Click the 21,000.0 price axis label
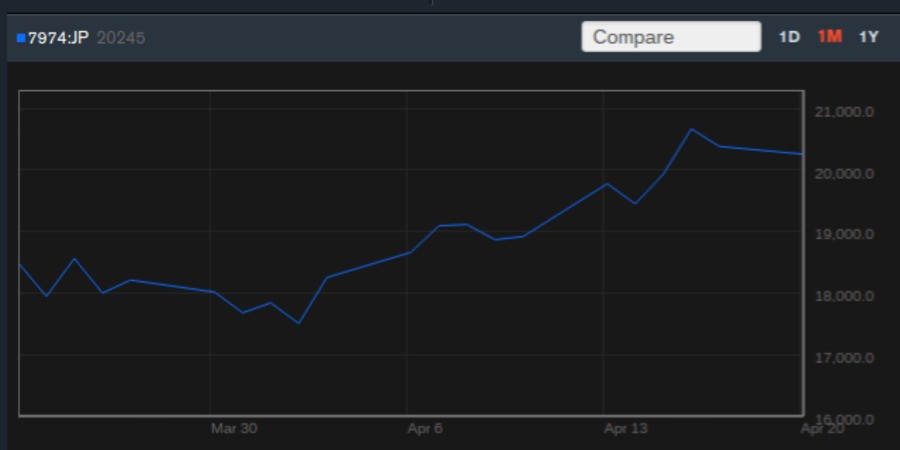The height and width of the screenshot is (450, 900). (x=845, y=112)
